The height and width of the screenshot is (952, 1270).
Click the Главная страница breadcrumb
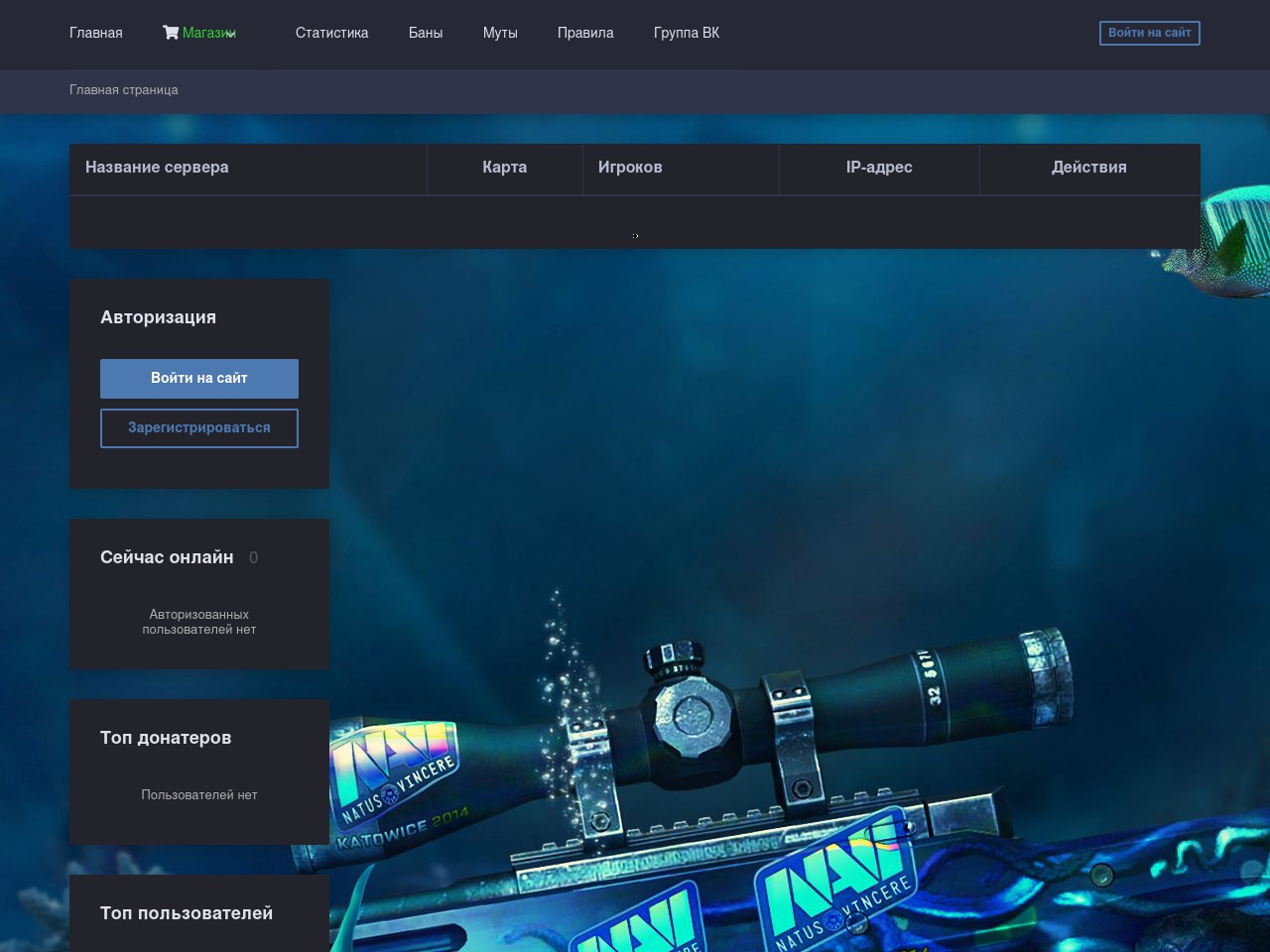[x=124, y=89]
